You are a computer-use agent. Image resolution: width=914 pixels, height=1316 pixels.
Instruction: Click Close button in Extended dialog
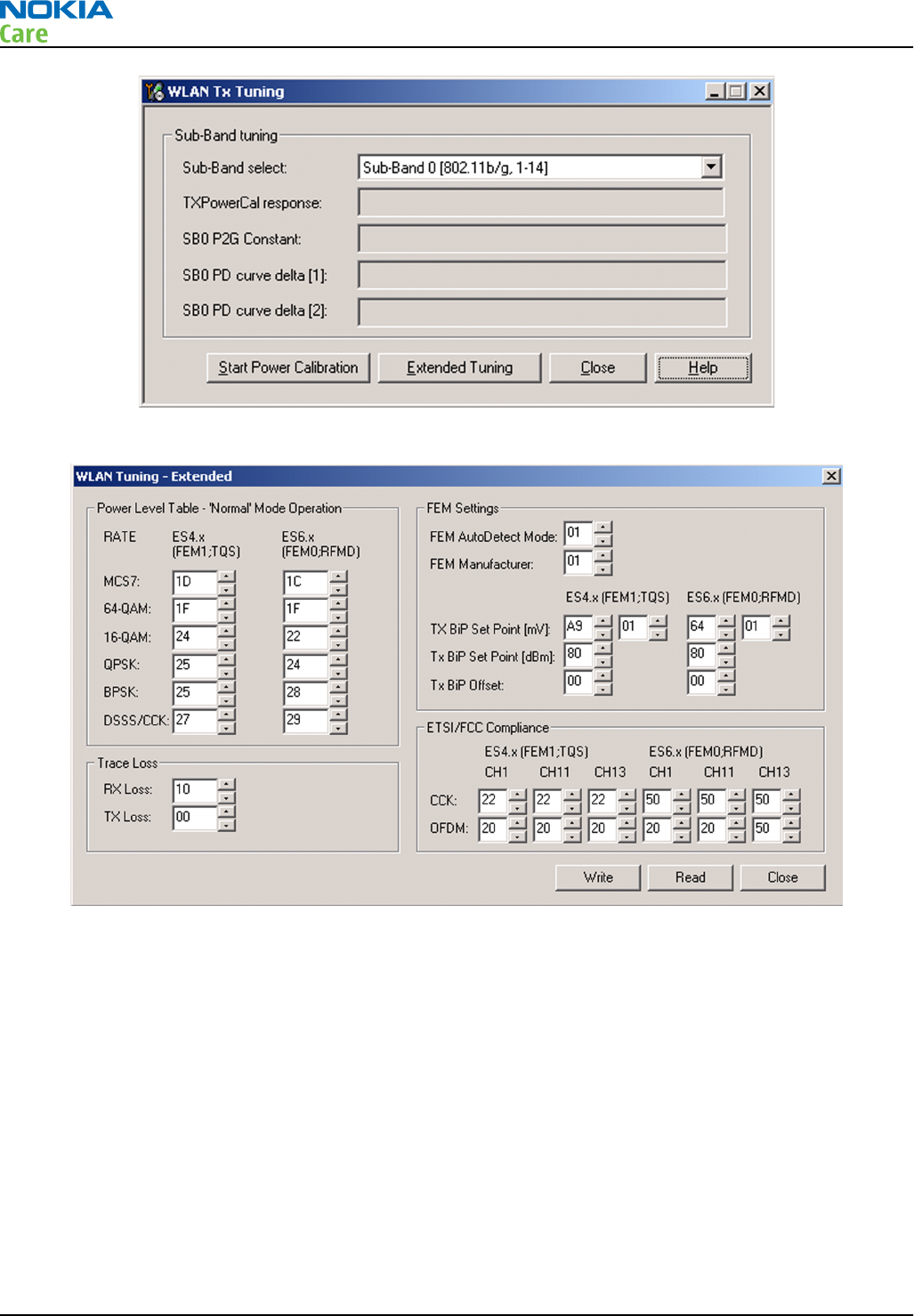(782, 877)
